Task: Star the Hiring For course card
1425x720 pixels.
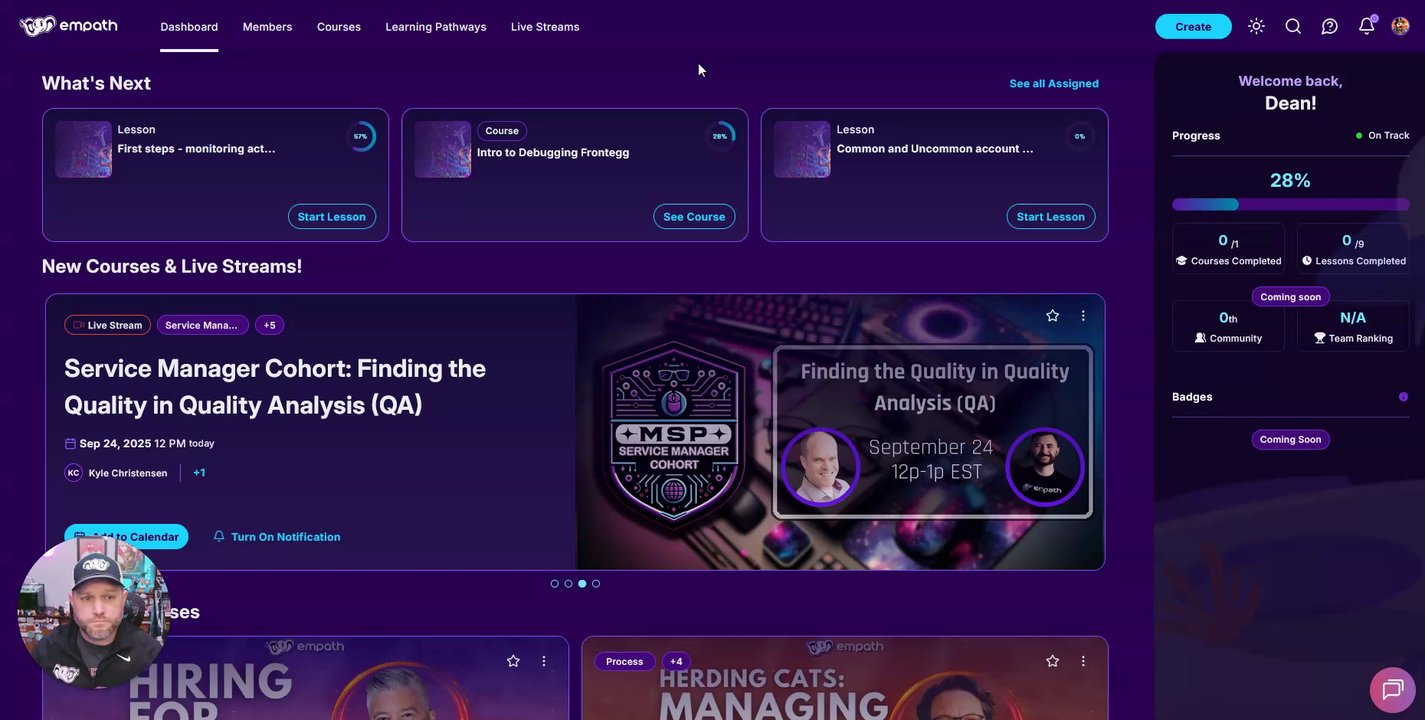Action: click(x=513, y=661)
